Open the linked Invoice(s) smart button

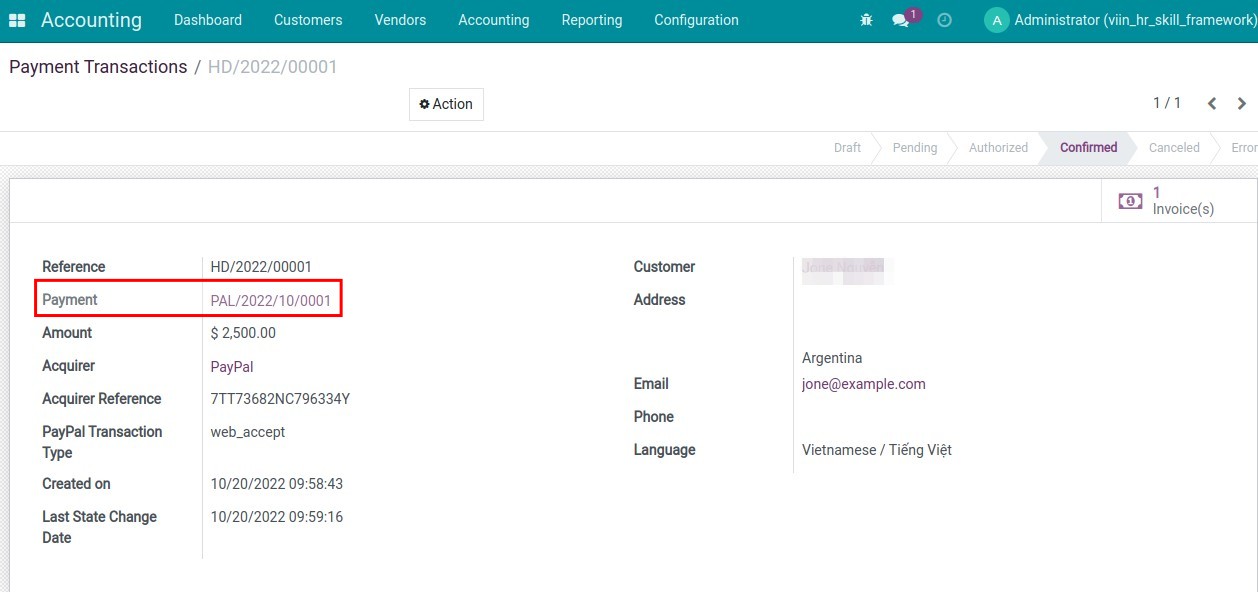click(x=1168, y=199)
